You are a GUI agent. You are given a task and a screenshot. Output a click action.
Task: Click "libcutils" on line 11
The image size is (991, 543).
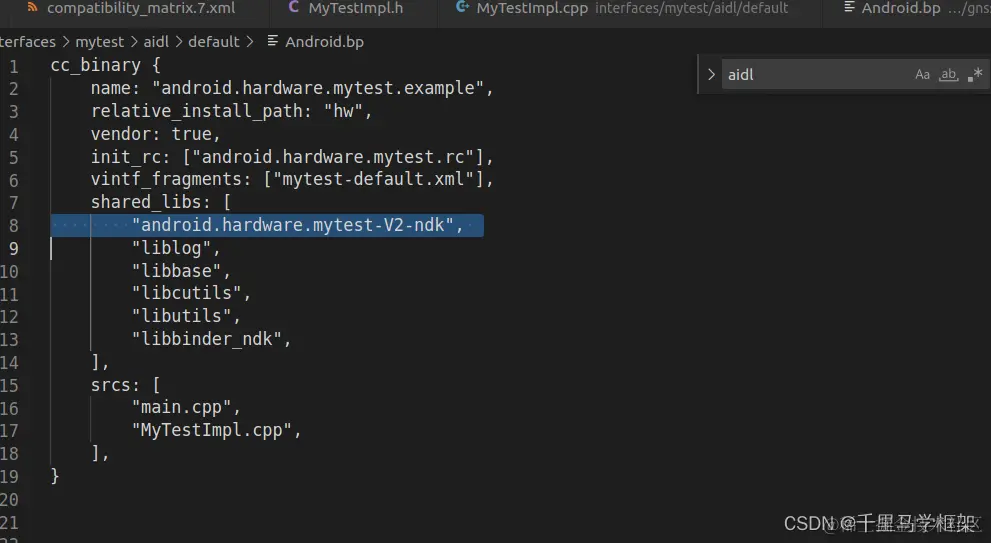(x=186, y=293)
